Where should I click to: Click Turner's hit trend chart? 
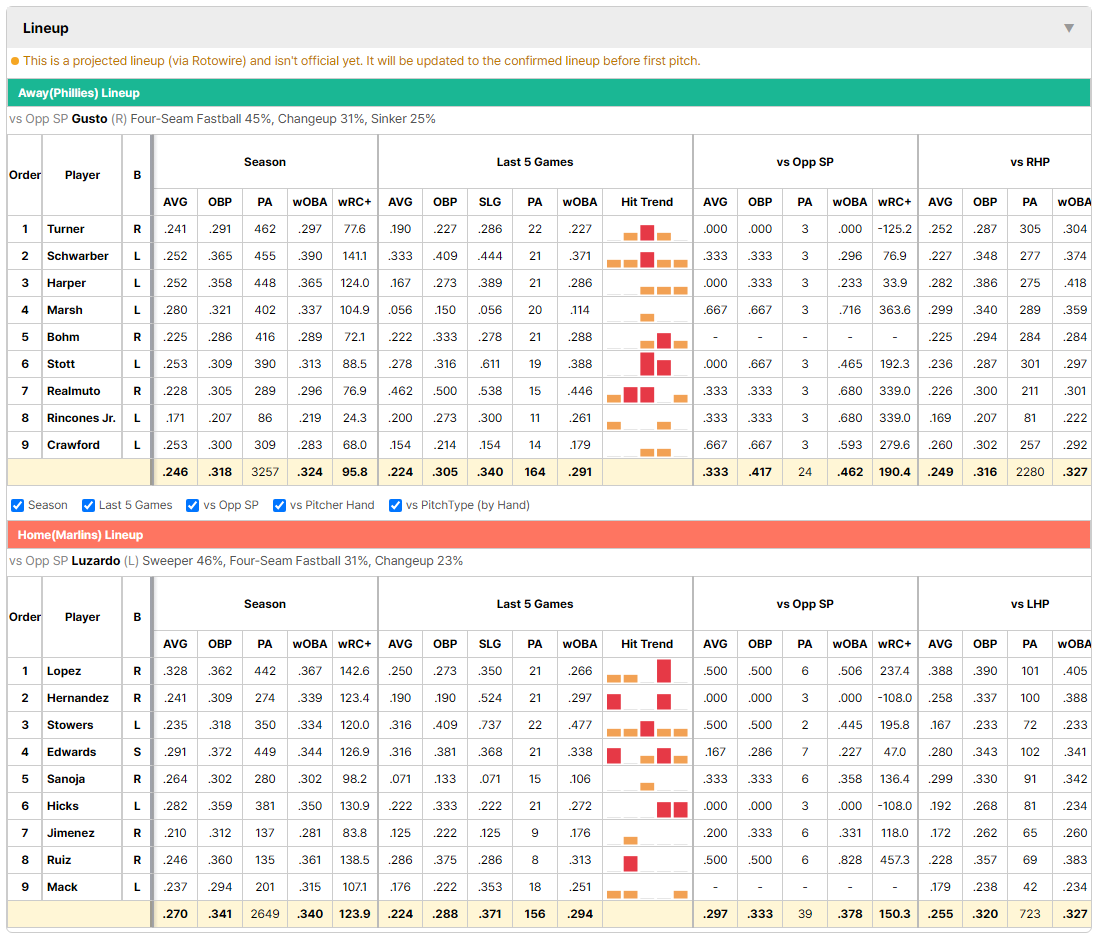[647, 230]
